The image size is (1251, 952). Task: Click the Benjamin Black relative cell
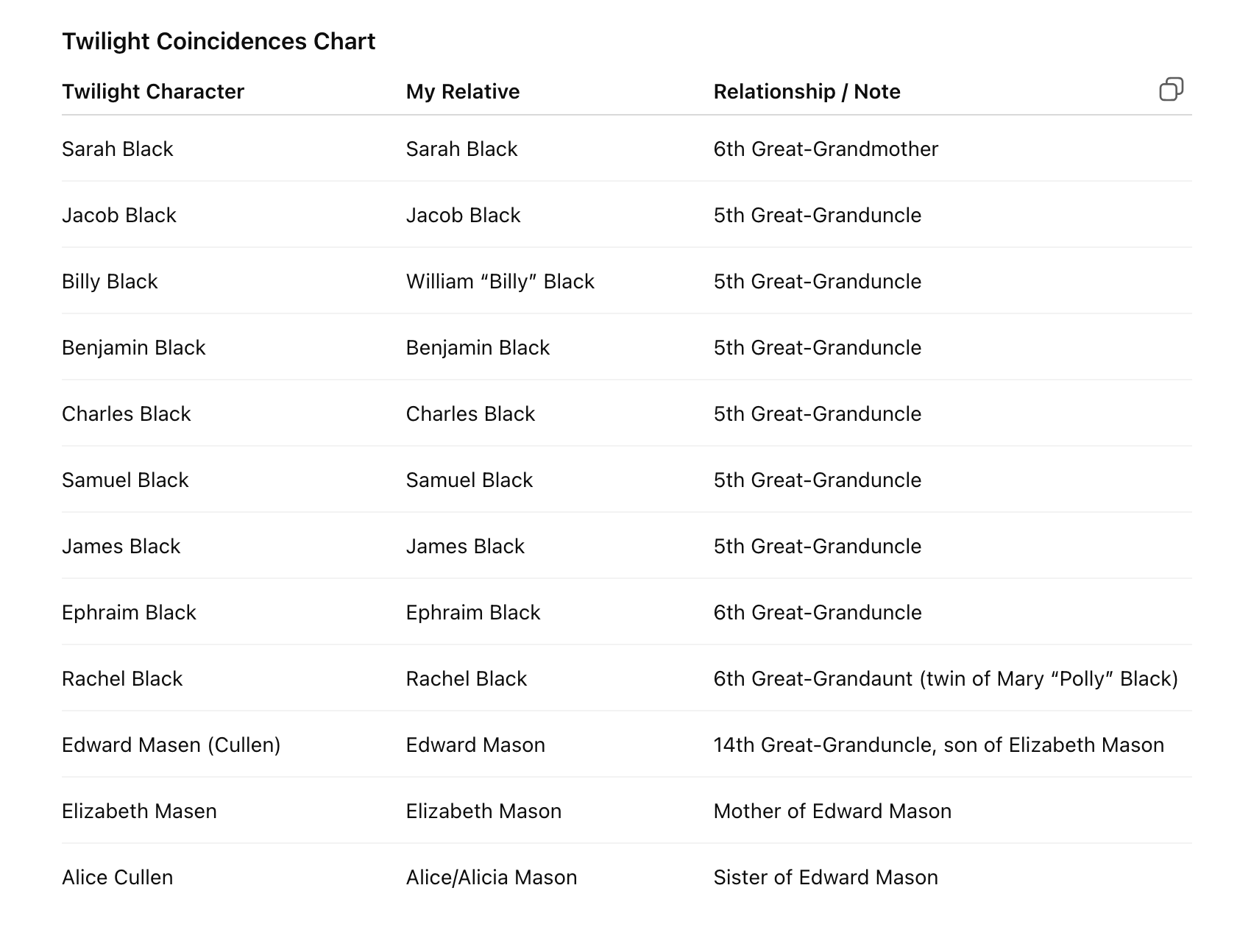478,347
